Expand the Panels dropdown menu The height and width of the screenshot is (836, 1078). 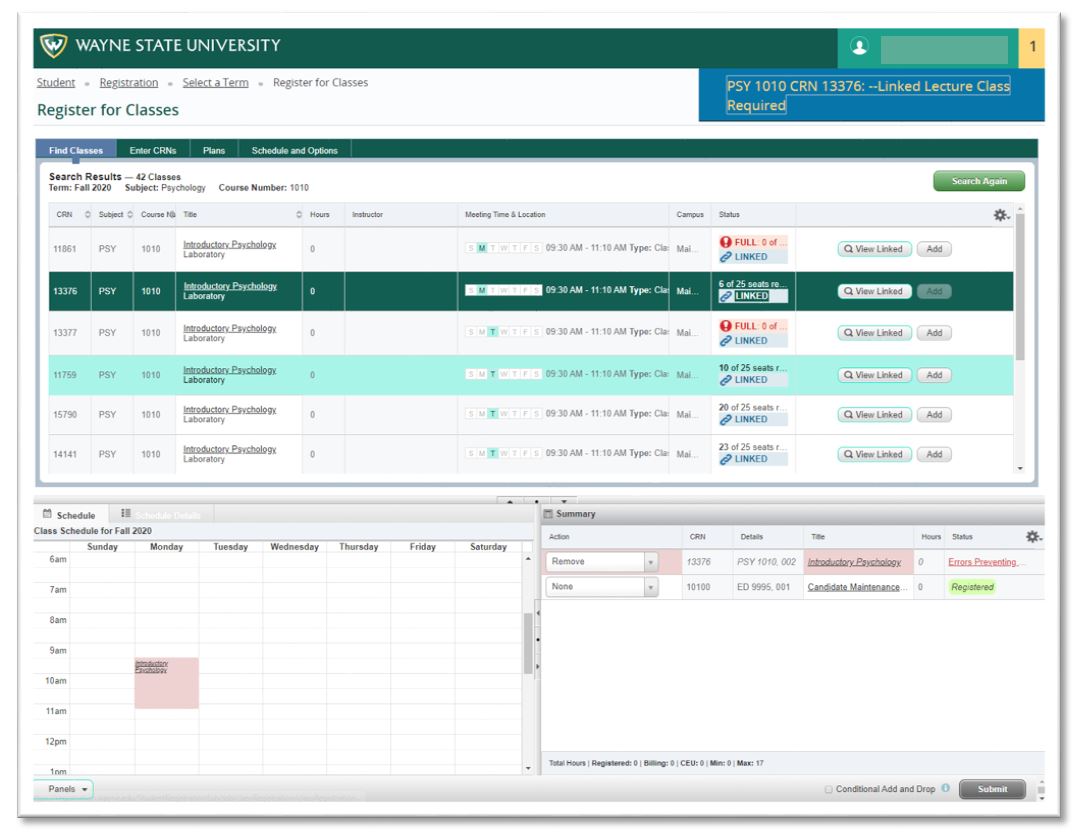pos(63,789)
